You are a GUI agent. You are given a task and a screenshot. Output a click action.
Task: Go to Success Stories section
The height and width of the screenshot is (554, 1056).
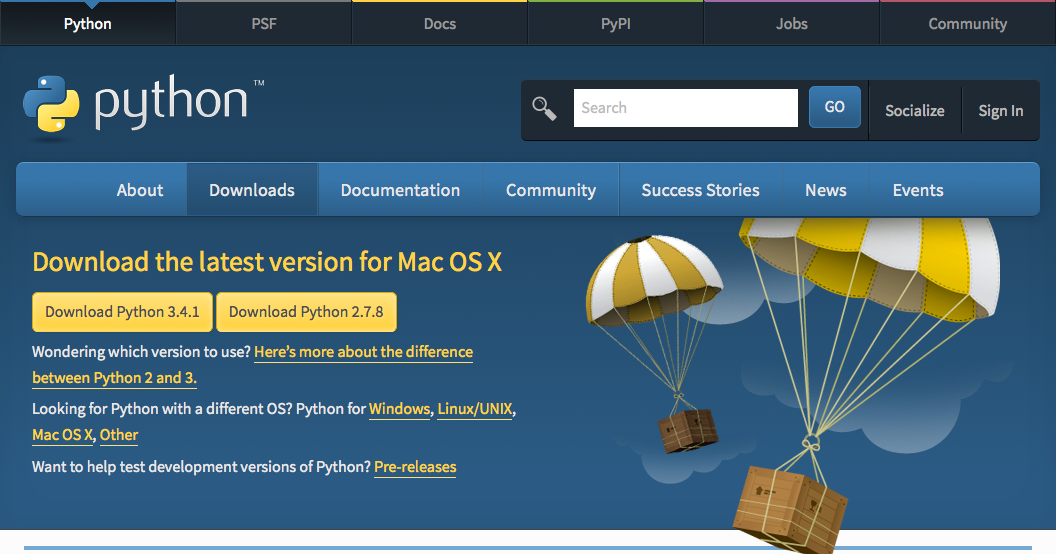[x=700, y=190]
